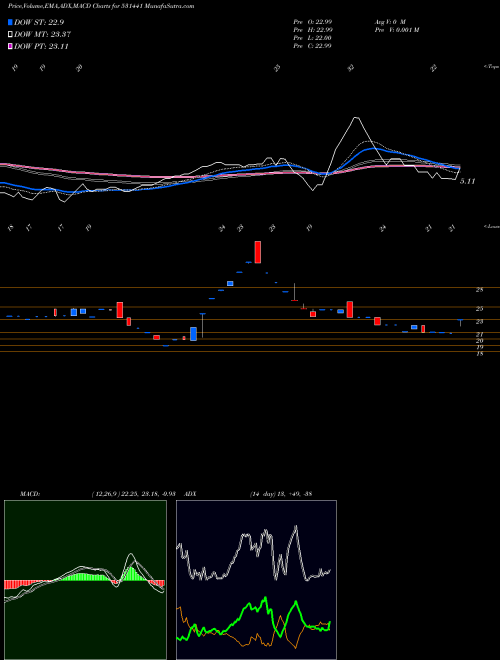The image size is (500, 660).
Task: Click the 21 price axis label
Action: pyautogui.click(x=479, y=335)
